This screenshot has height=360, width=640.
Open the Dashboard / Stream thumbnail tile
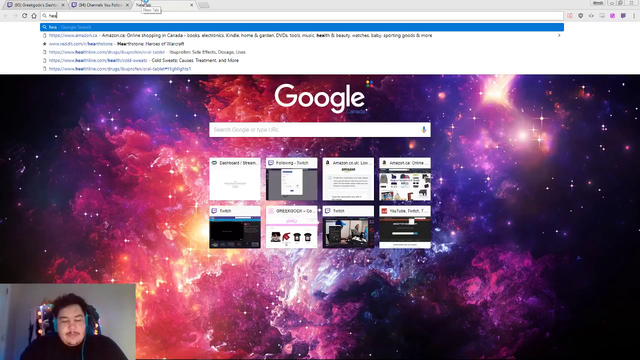(x=235, y=179)
